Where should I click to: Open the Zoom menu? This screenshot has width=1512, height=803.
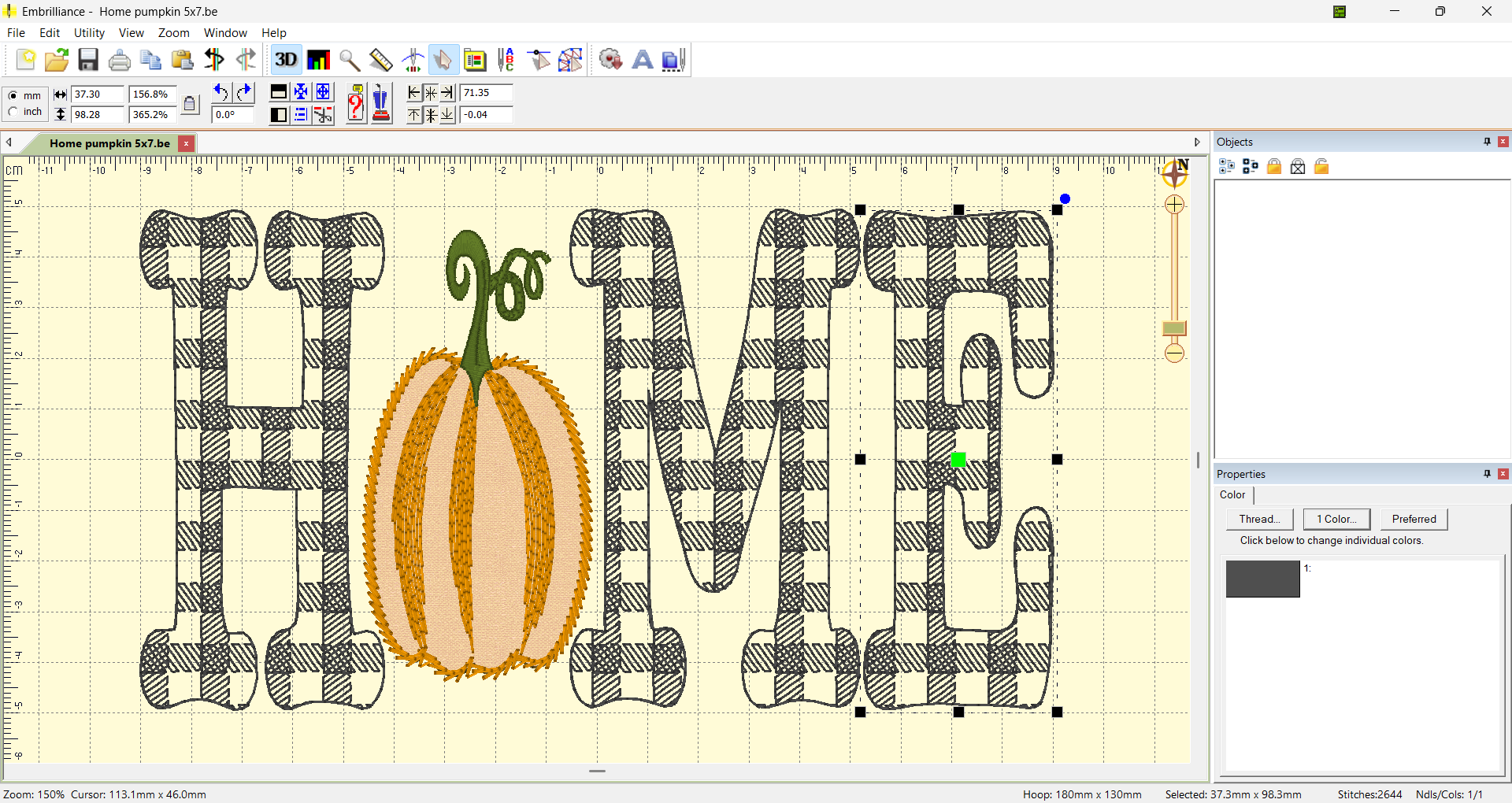tap(173, 32)
